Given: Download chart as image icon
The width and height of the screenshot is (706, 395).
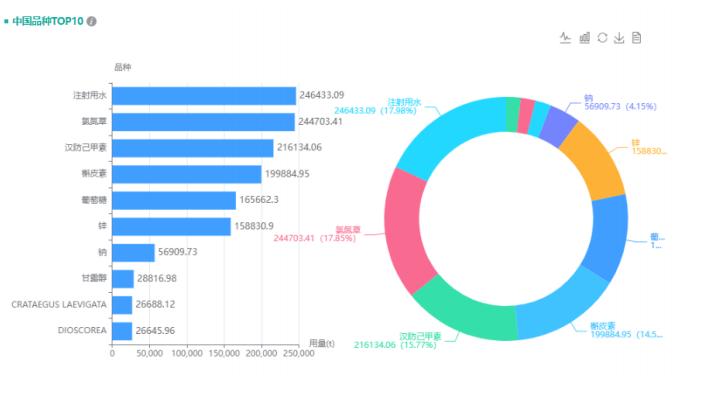Looking at the screenshot, I should coord(619,38).
